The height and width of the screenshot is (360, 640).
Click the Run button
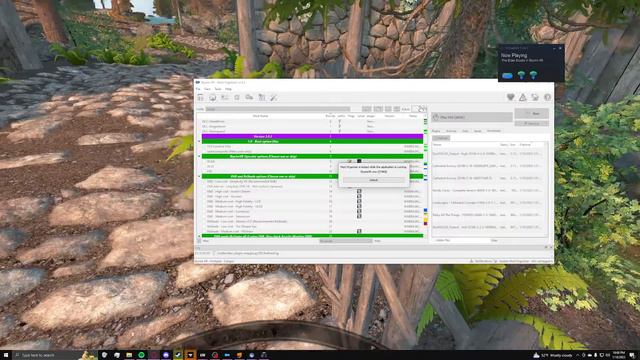click(x=532, y=113)
